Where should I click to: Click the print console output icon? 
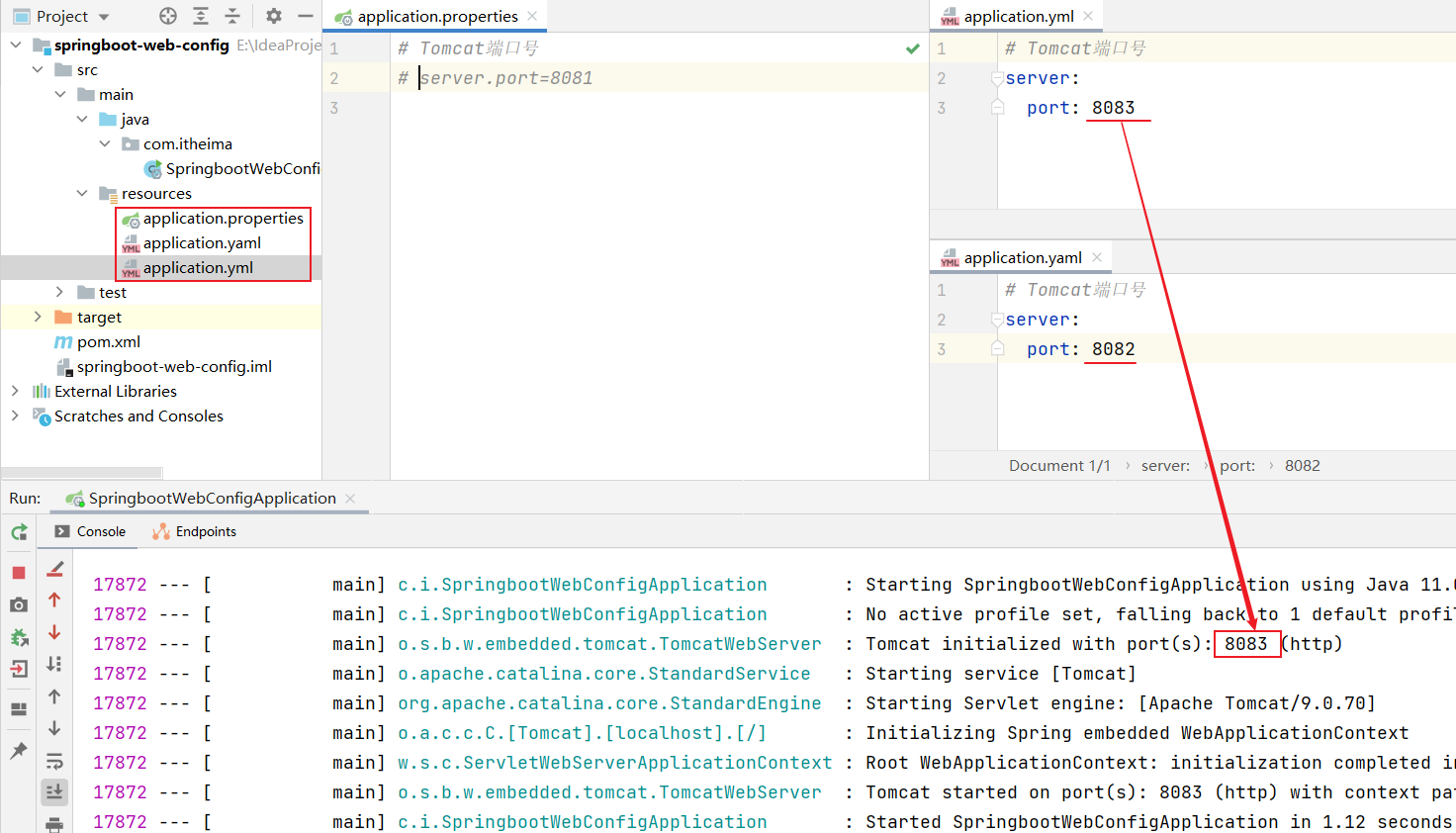tap(54, 824)
